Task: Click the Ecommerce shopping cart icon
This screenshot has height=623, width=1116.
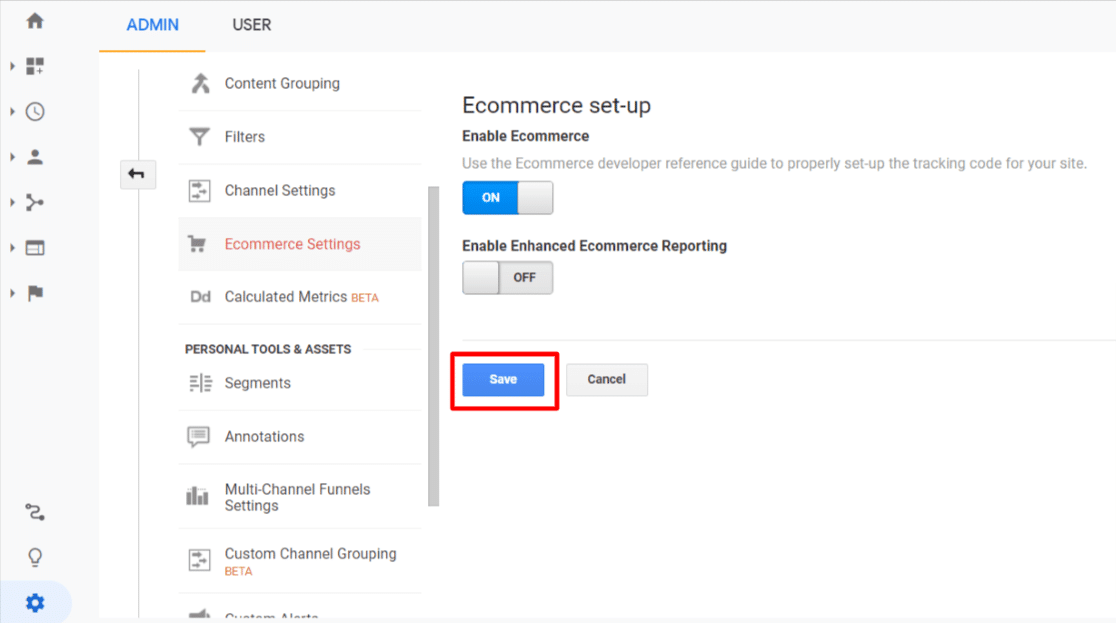Action: (x=197, y=244)
